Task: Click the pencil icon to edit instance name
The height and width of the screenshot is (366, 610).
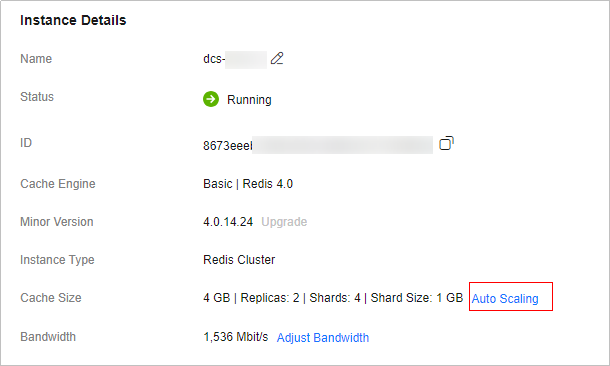Action: click(x=277, y=58)
